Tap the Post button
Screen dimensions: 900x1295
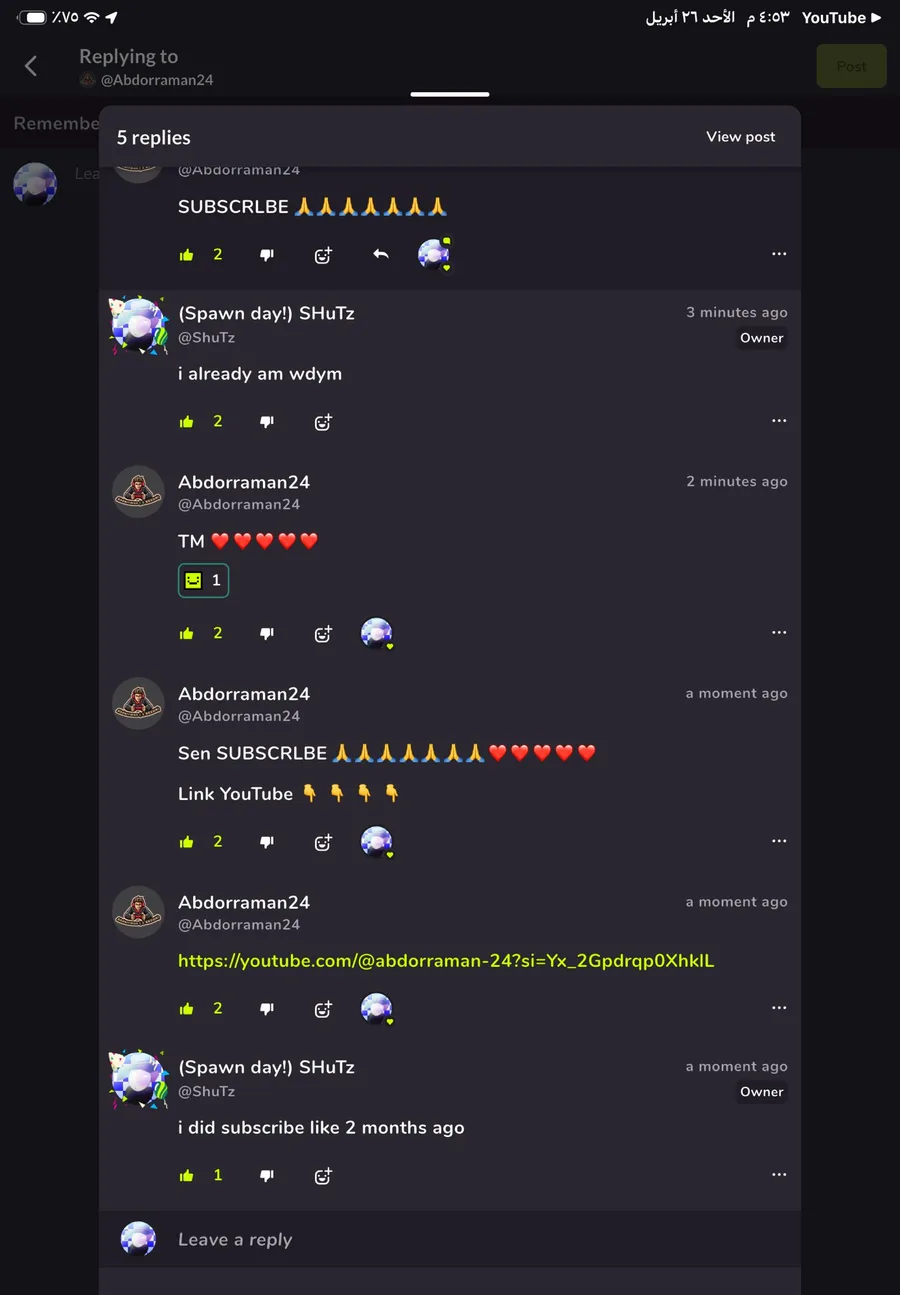tap(852, 66)
